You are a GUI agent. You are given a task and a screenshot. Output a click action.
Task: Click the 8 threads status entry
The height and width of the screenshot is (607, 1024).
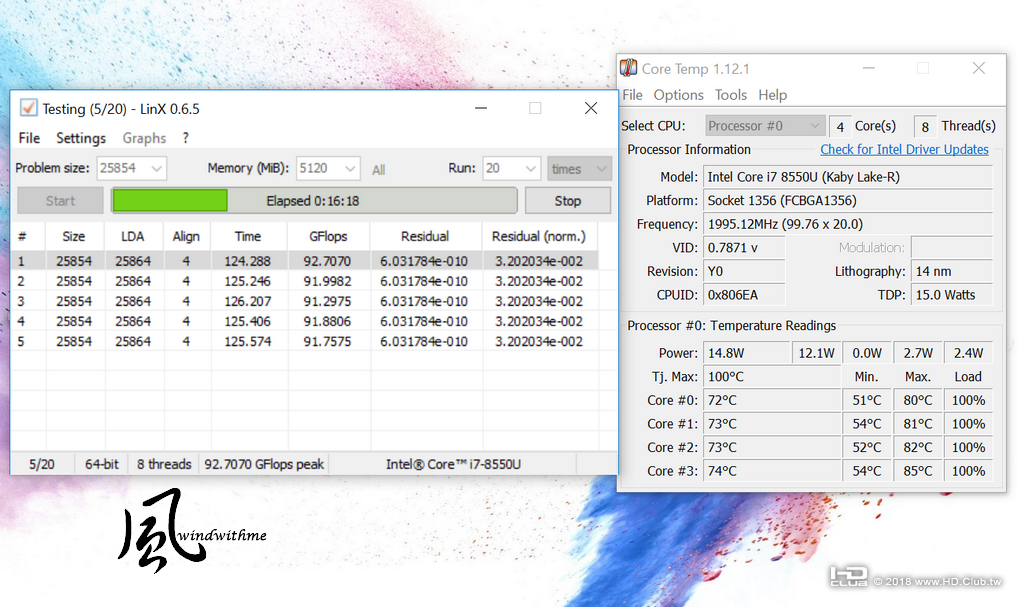point(164,464)
